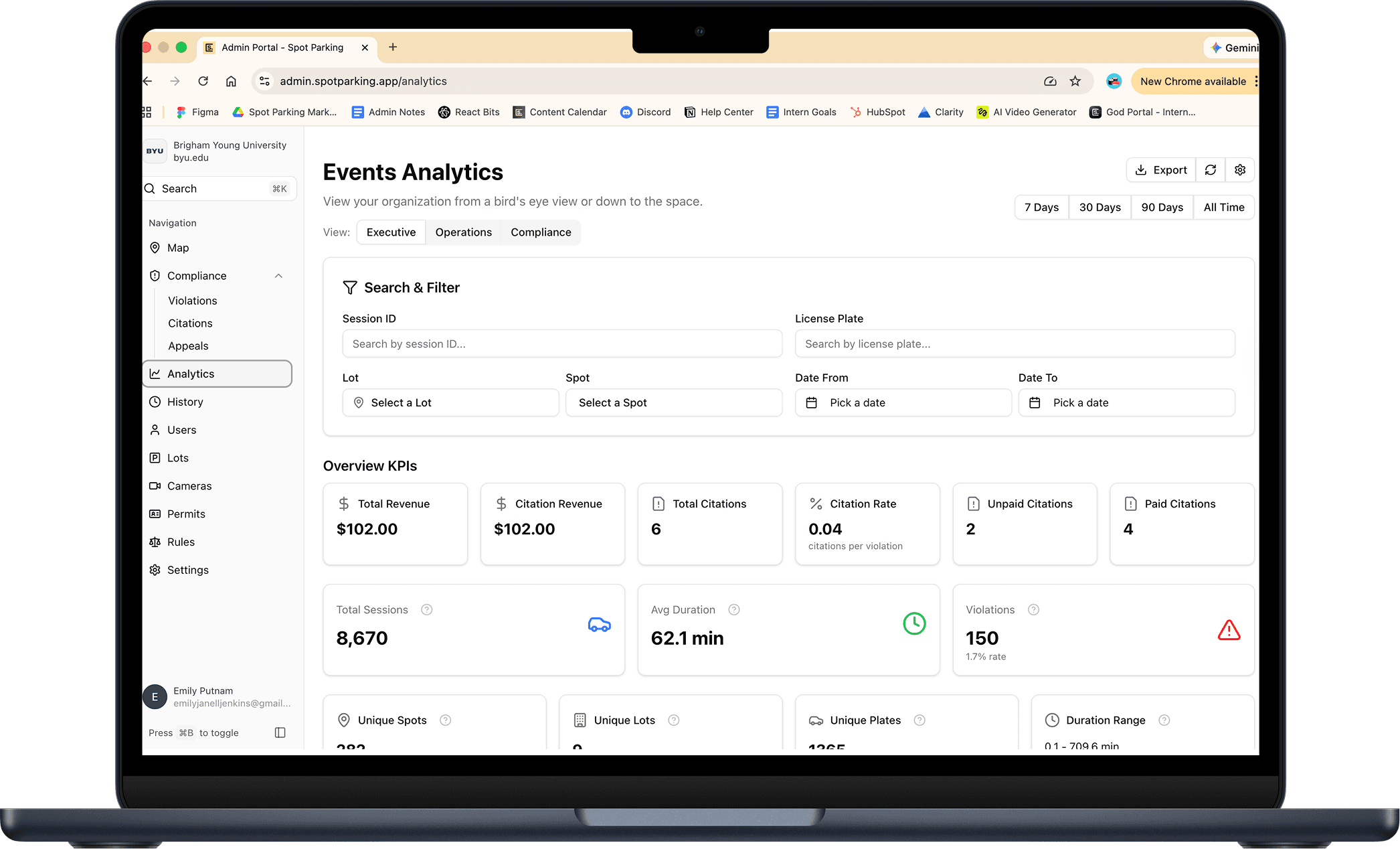Screen dimensions: 1400x849
Task: Click the Rules sidebar icon
Action: [x=155, y=542]
